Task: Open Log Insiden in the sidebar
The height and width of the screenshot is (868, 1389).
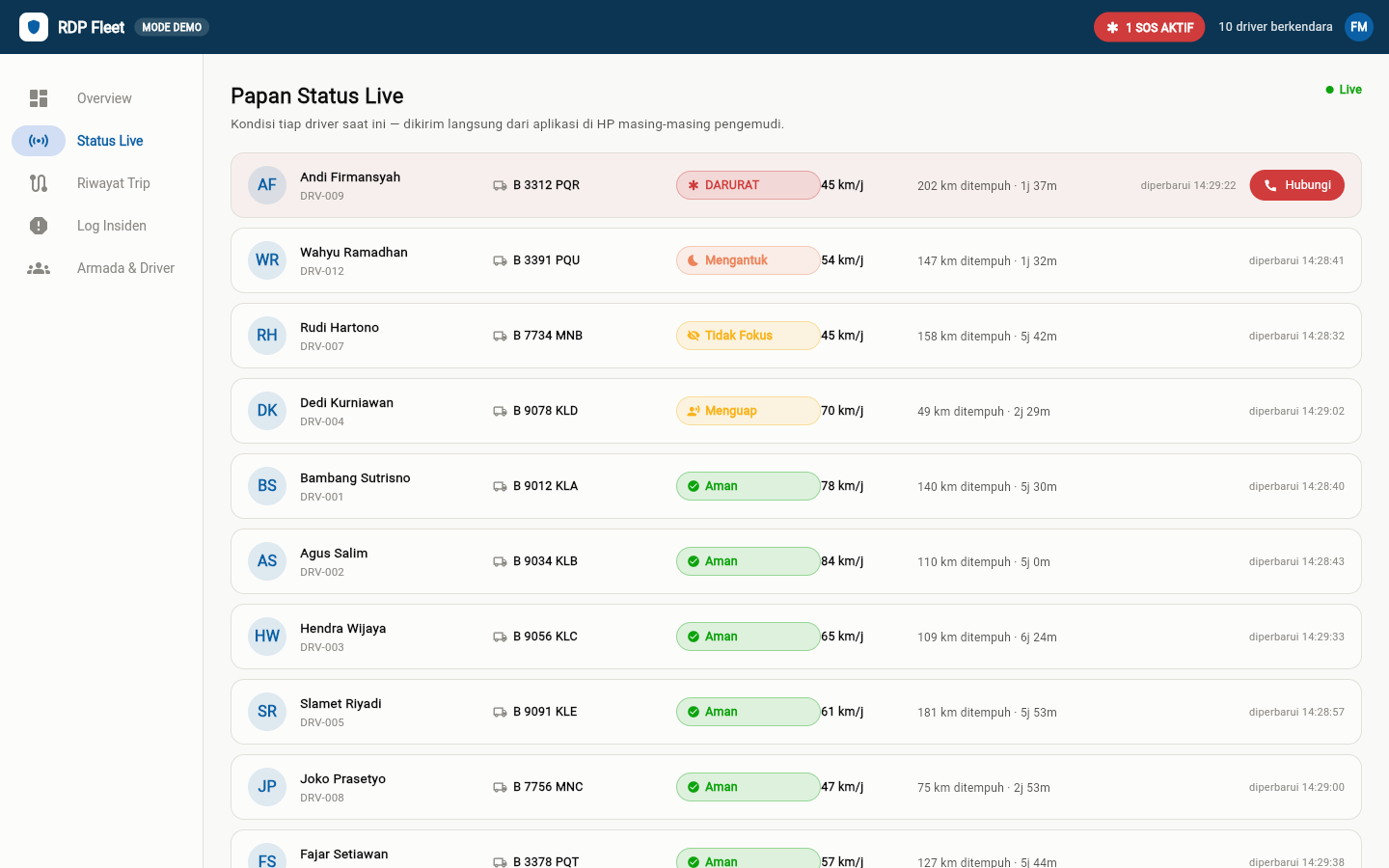Action: (101, 226)
